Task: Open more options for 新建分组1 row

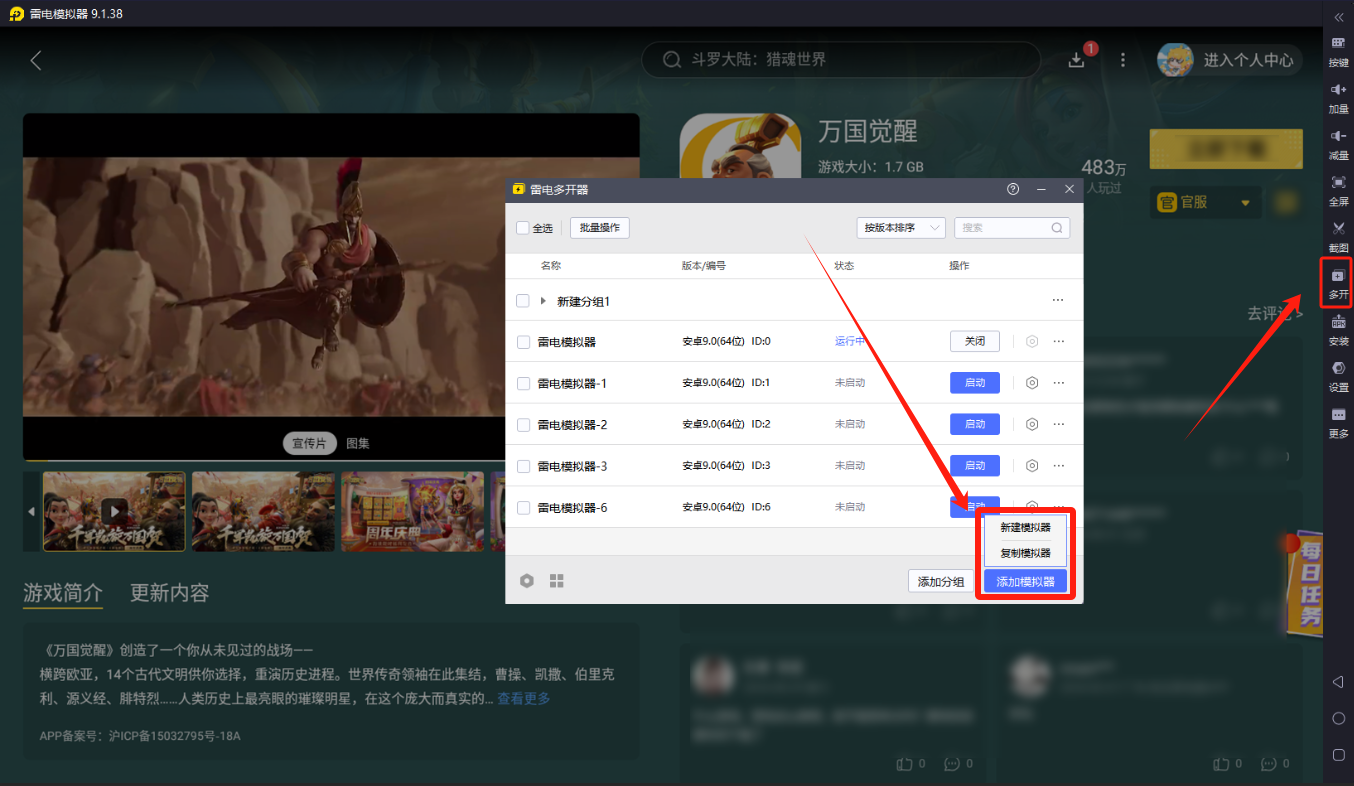Action: click(1058, 301)
